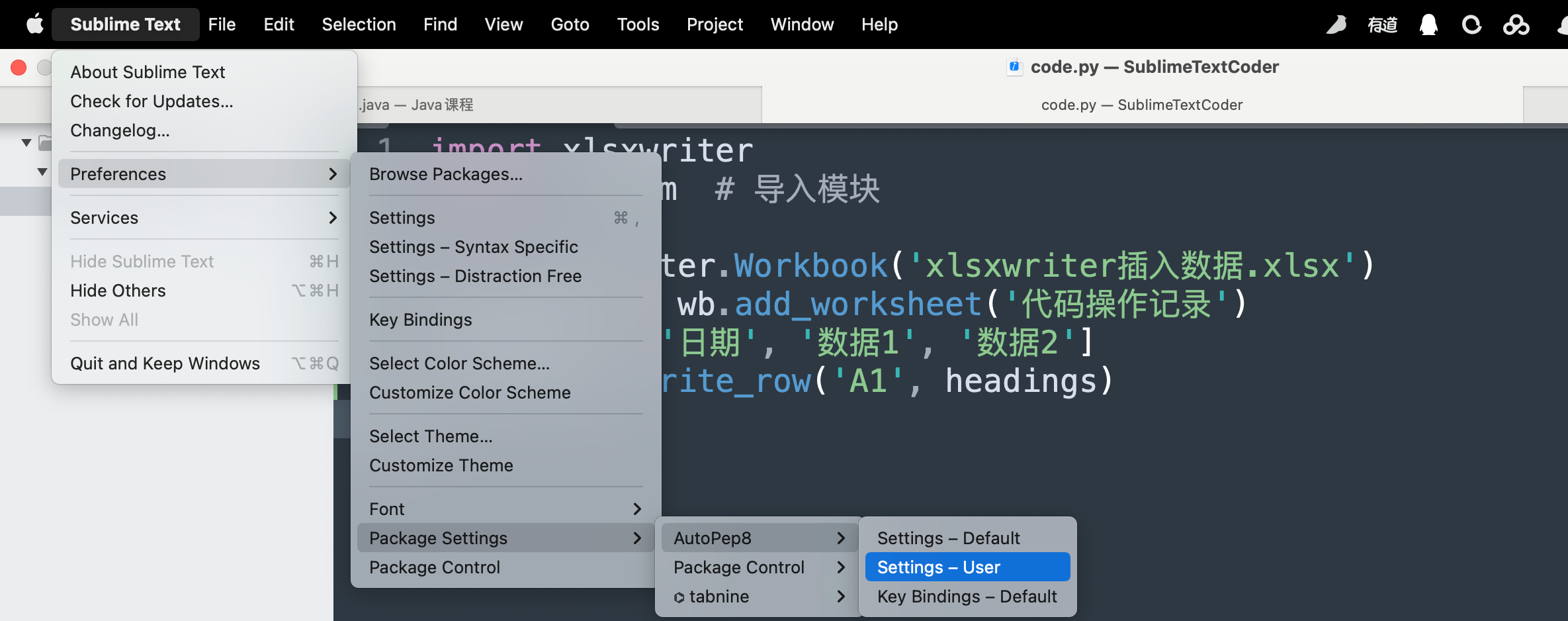Open the View menu
1568x621 pixels.
pos(503,24)
